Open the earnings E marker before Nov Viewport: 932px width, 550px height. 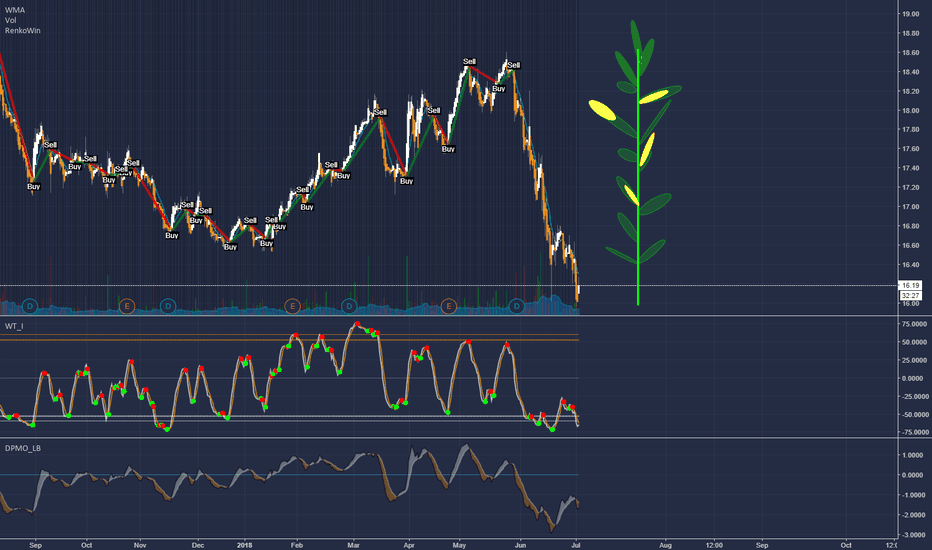[x=127, y=306]
